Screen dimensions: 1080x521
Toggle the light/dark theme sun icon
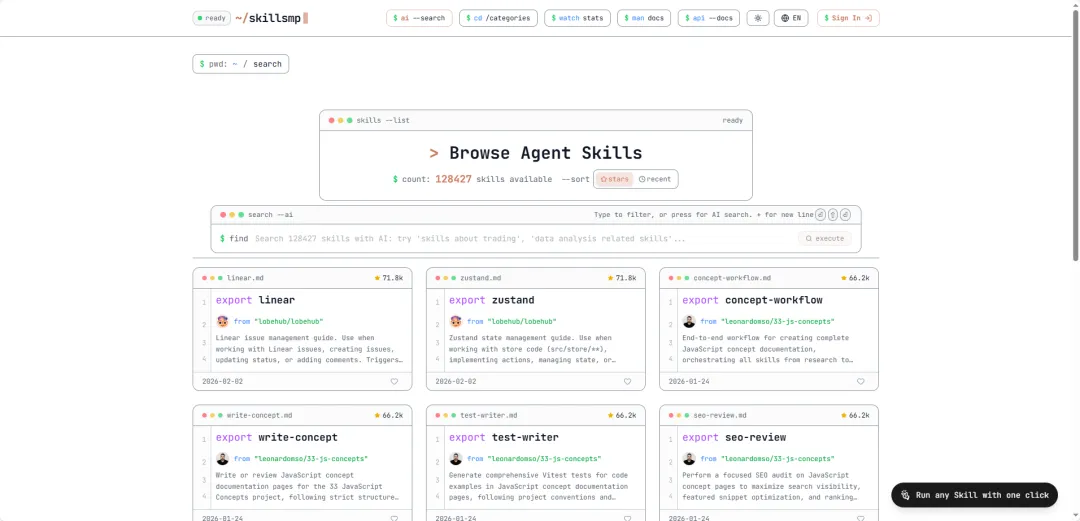(x=758, y=18)
